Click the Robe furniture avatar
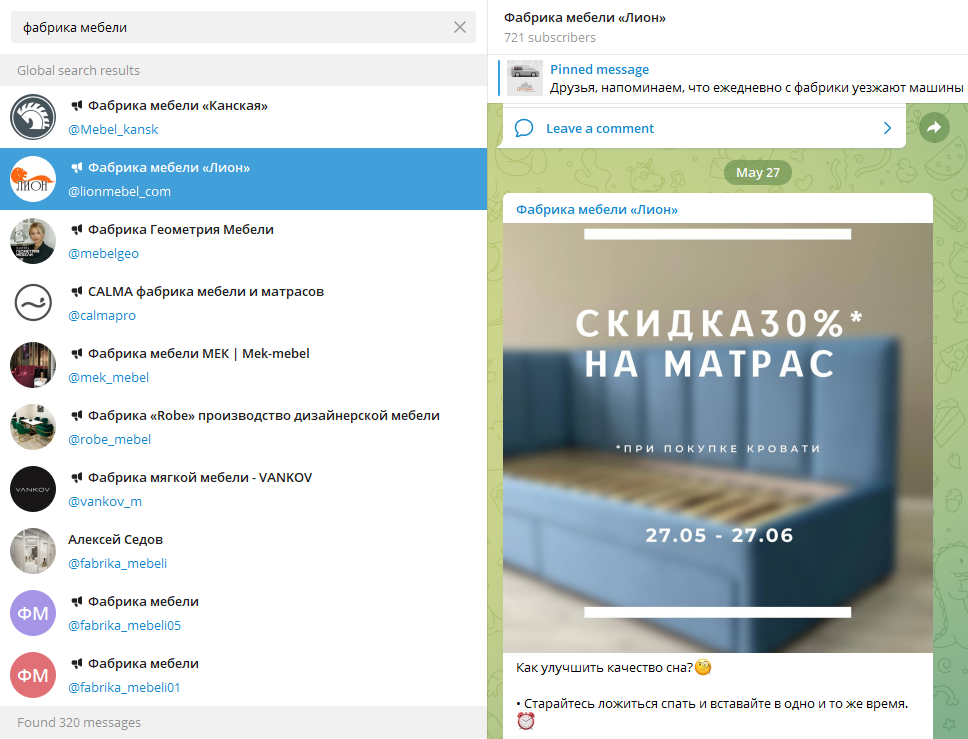 33,427
